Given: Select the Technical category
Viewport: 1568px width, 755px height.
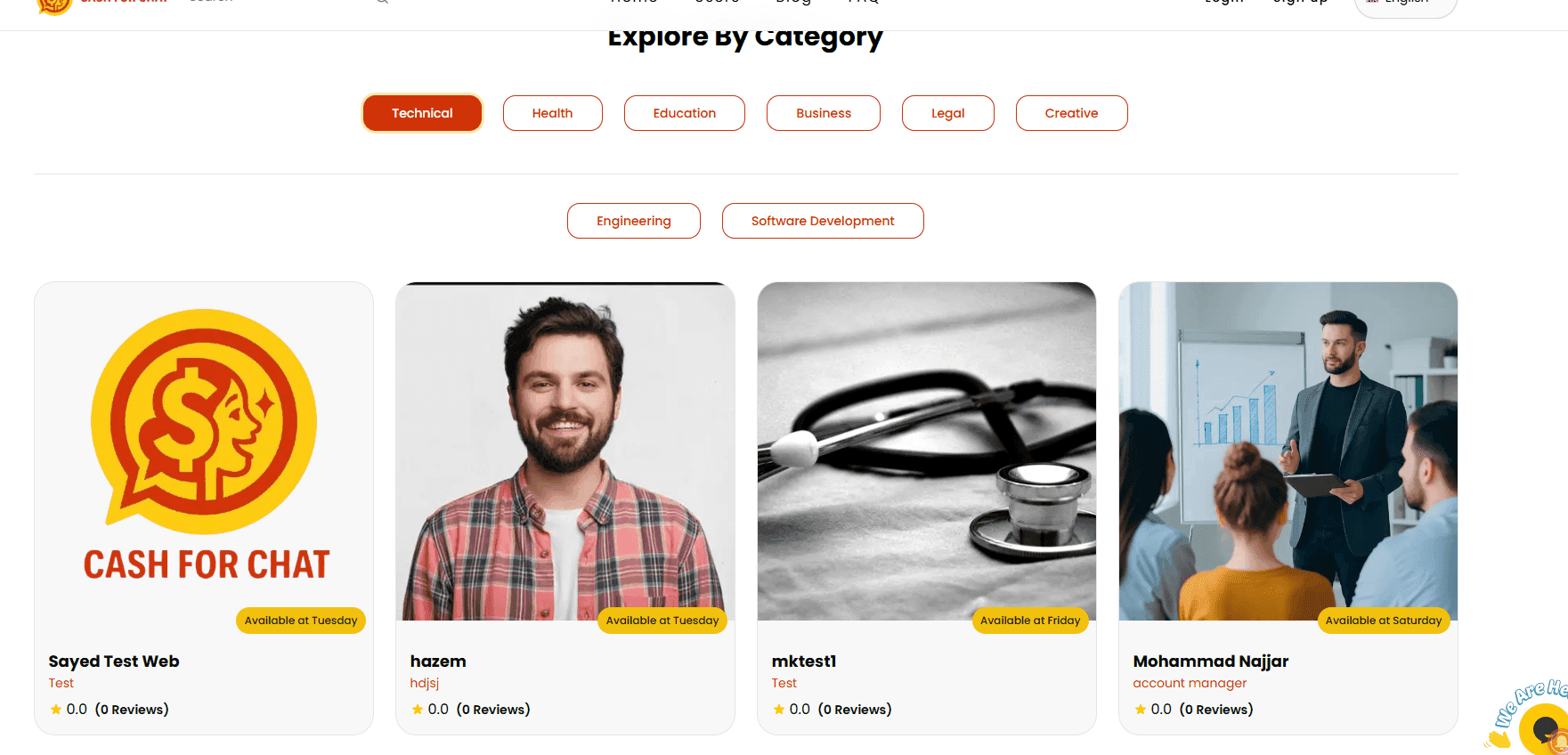Looking at the screenshot, I should pyautogui.click(x=422, y=113).
